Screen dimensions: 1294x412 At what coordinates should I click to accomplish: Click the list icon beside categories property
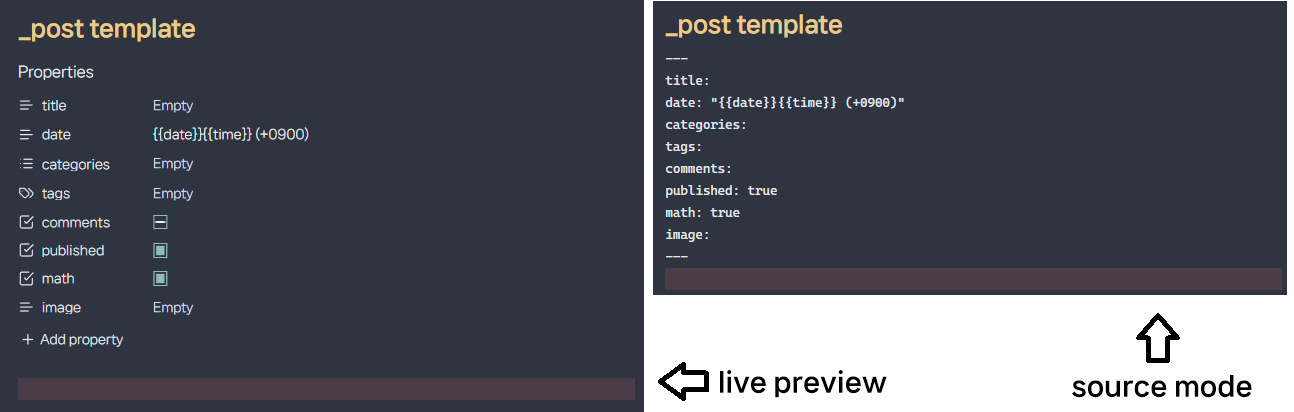click(x=27, y=164)
